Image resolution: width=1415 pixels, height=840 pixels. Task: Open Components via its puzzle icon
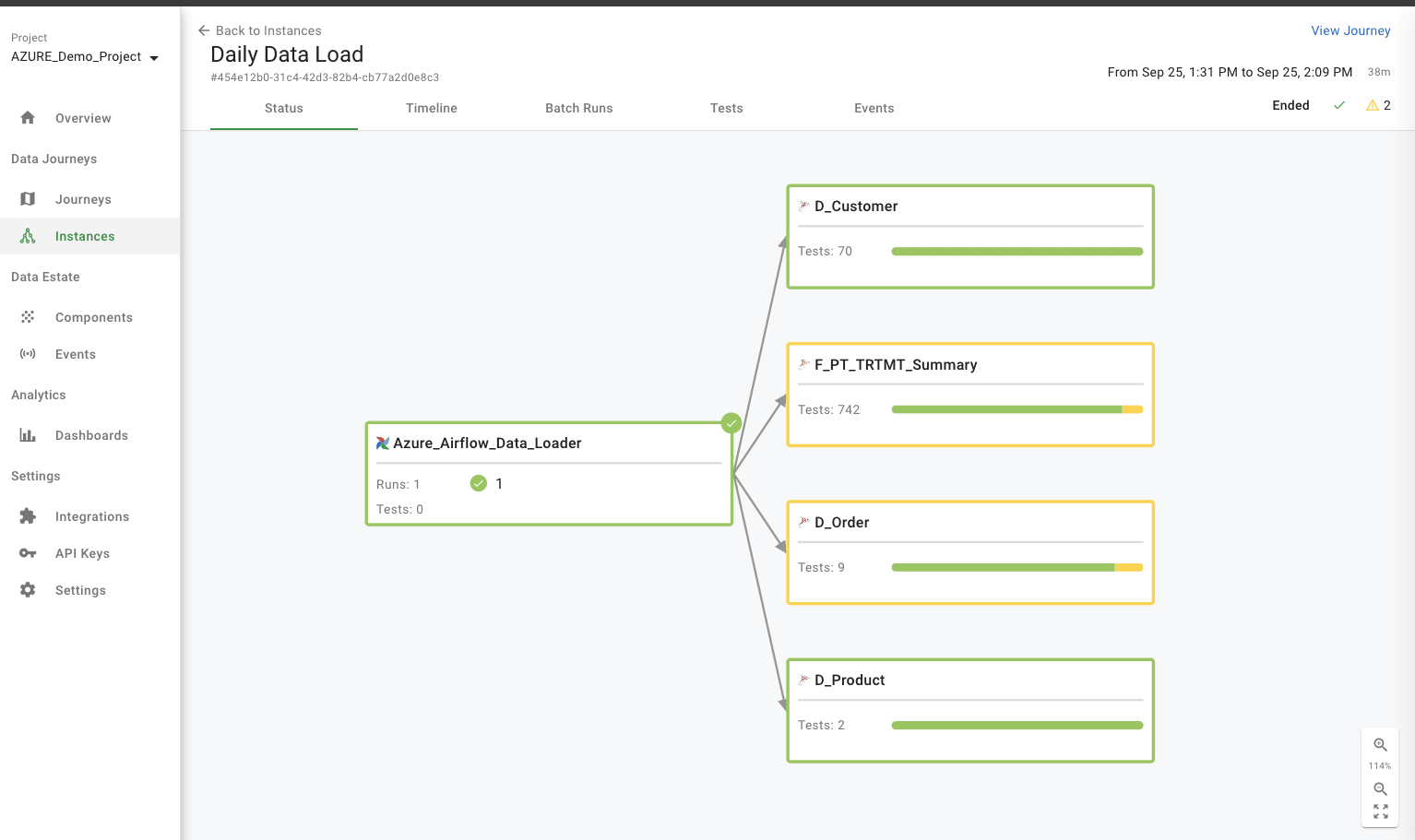coord(28,316)
